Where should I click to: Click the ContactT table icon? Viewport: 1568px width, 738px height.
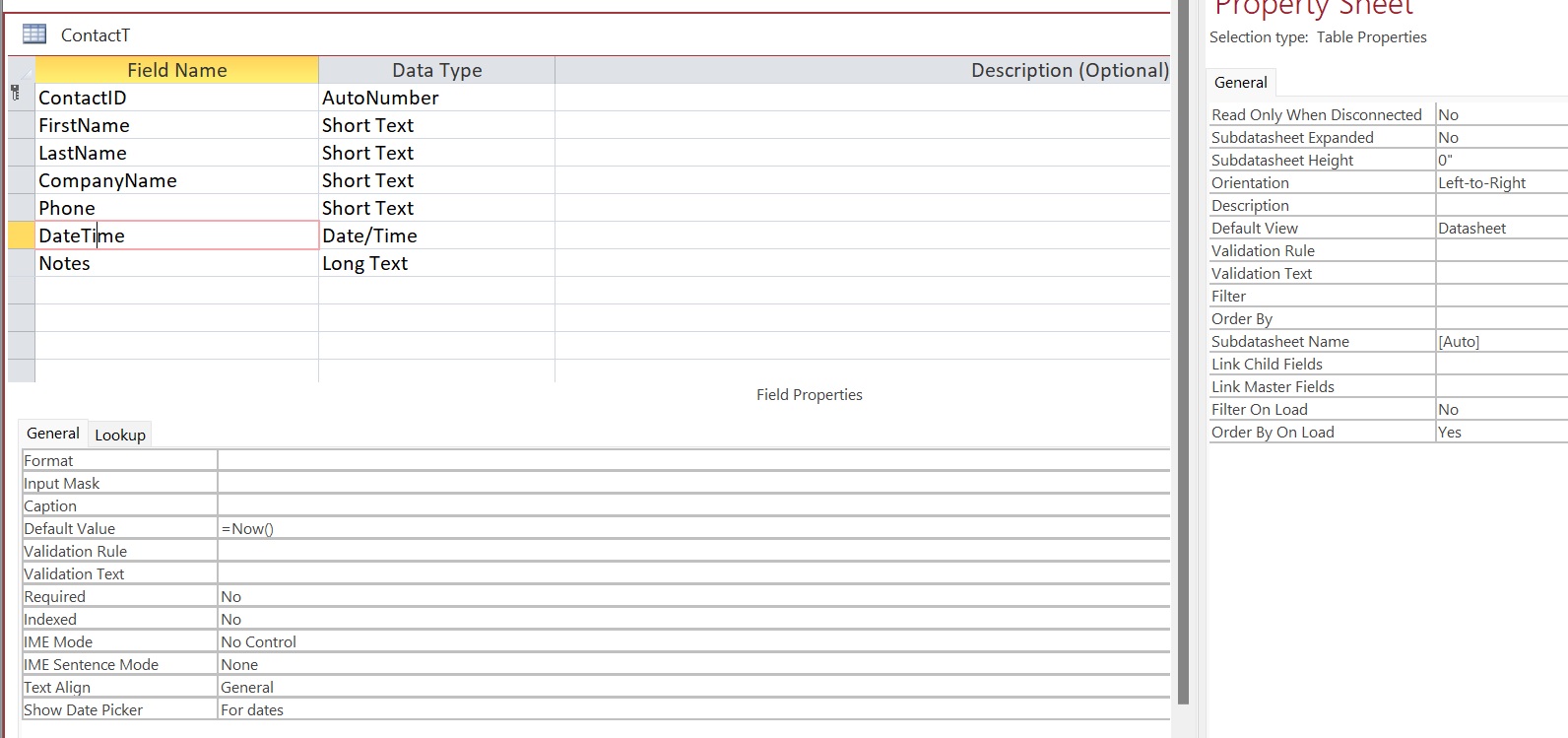(x=34, y=34)
